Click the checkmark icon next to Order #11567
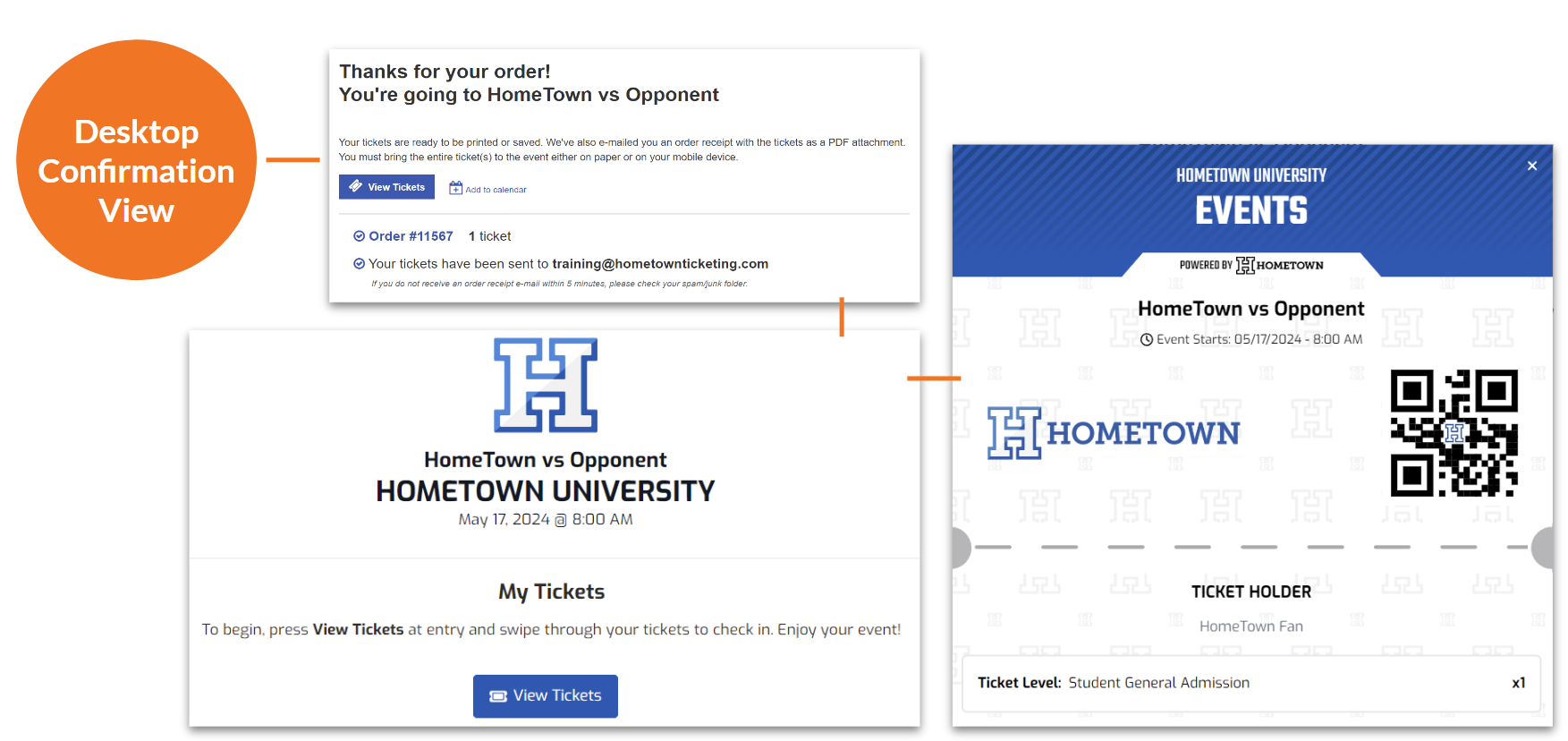1568x741 pixels. click(x=359, y=236)
